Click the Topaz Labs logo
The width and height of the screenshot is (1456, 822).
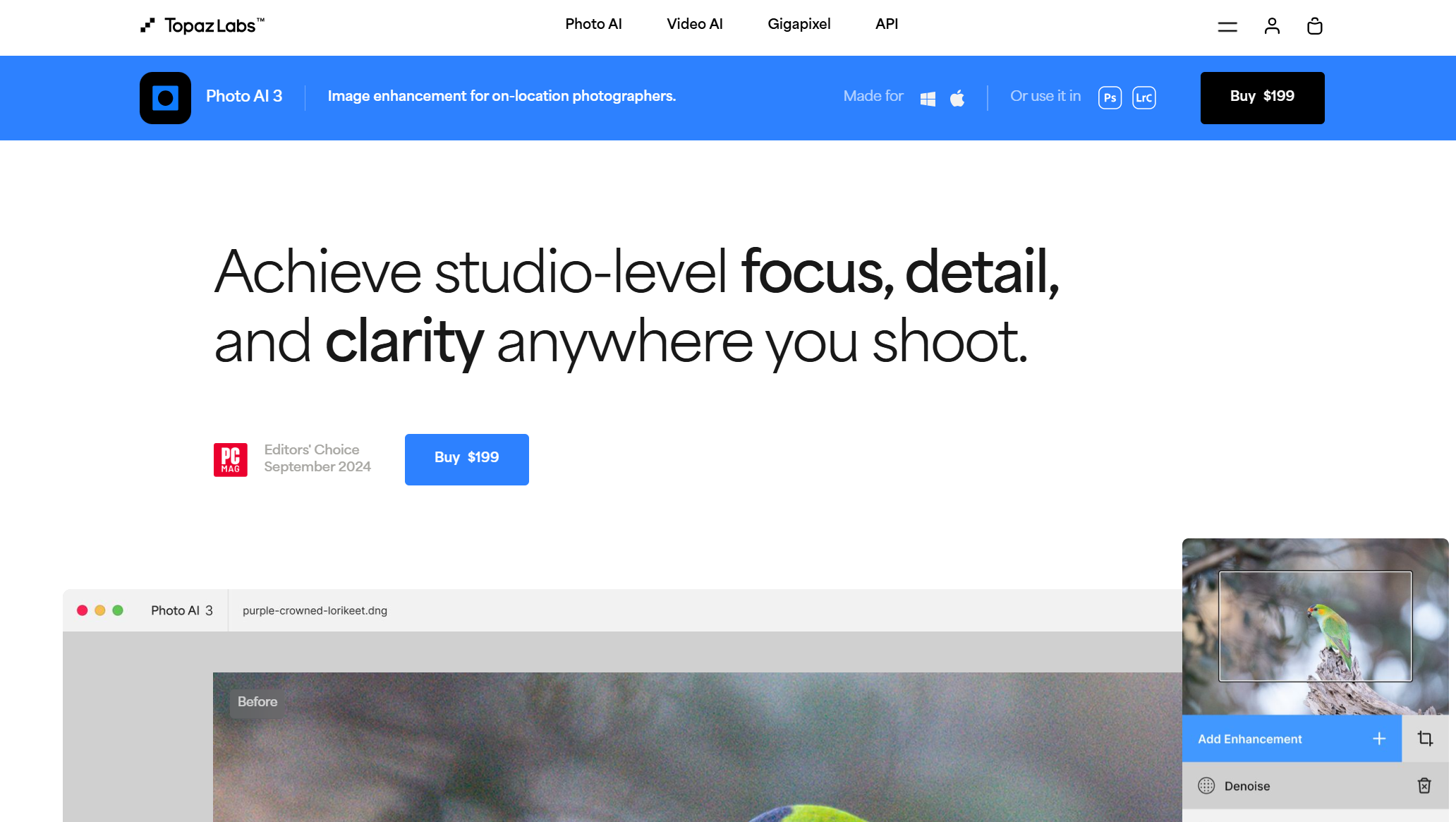pyautogui.click(x=202, y=26)
